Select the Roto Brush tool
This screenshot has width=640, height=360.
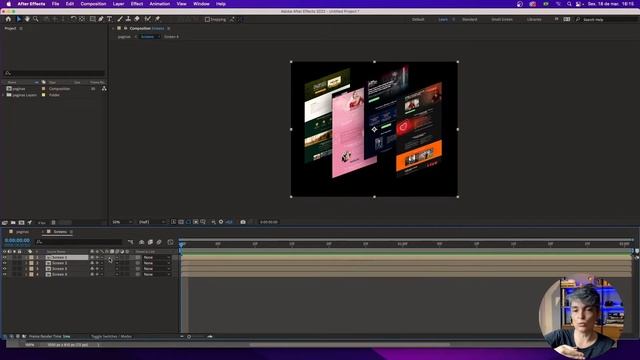[147, 19]
